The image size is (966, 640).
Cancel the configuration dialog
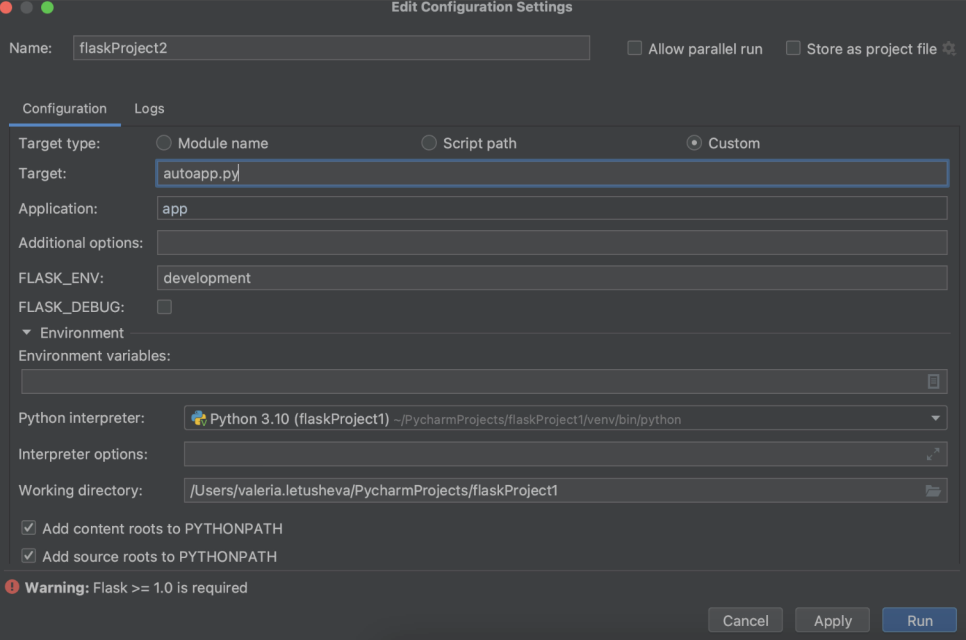(745, 621)
